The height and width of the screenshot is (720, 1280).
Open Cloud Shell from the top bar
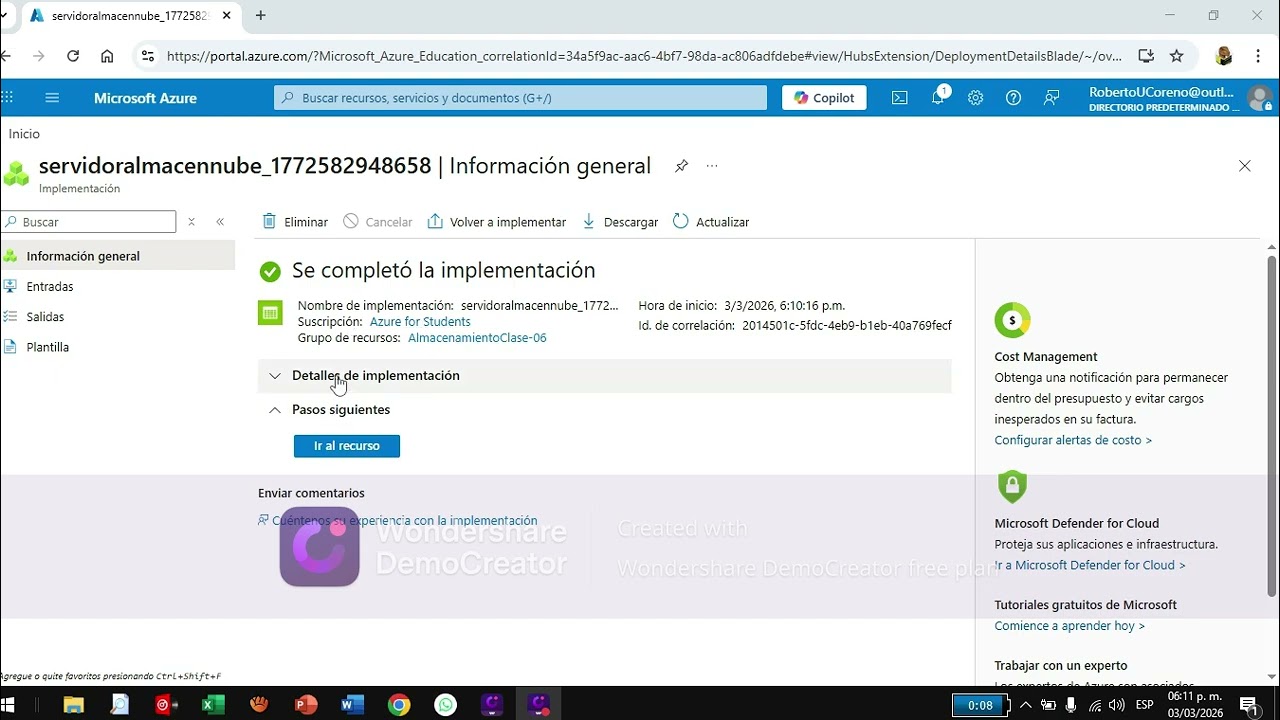point(900,98)
